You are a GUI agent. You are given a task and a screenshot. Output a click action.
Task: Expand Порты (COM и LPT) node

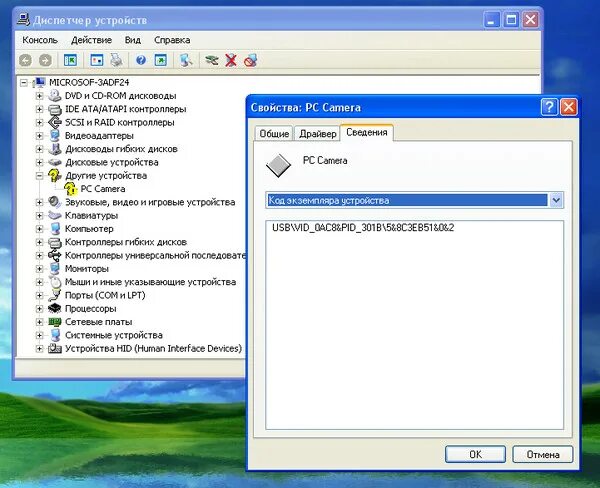39,295
